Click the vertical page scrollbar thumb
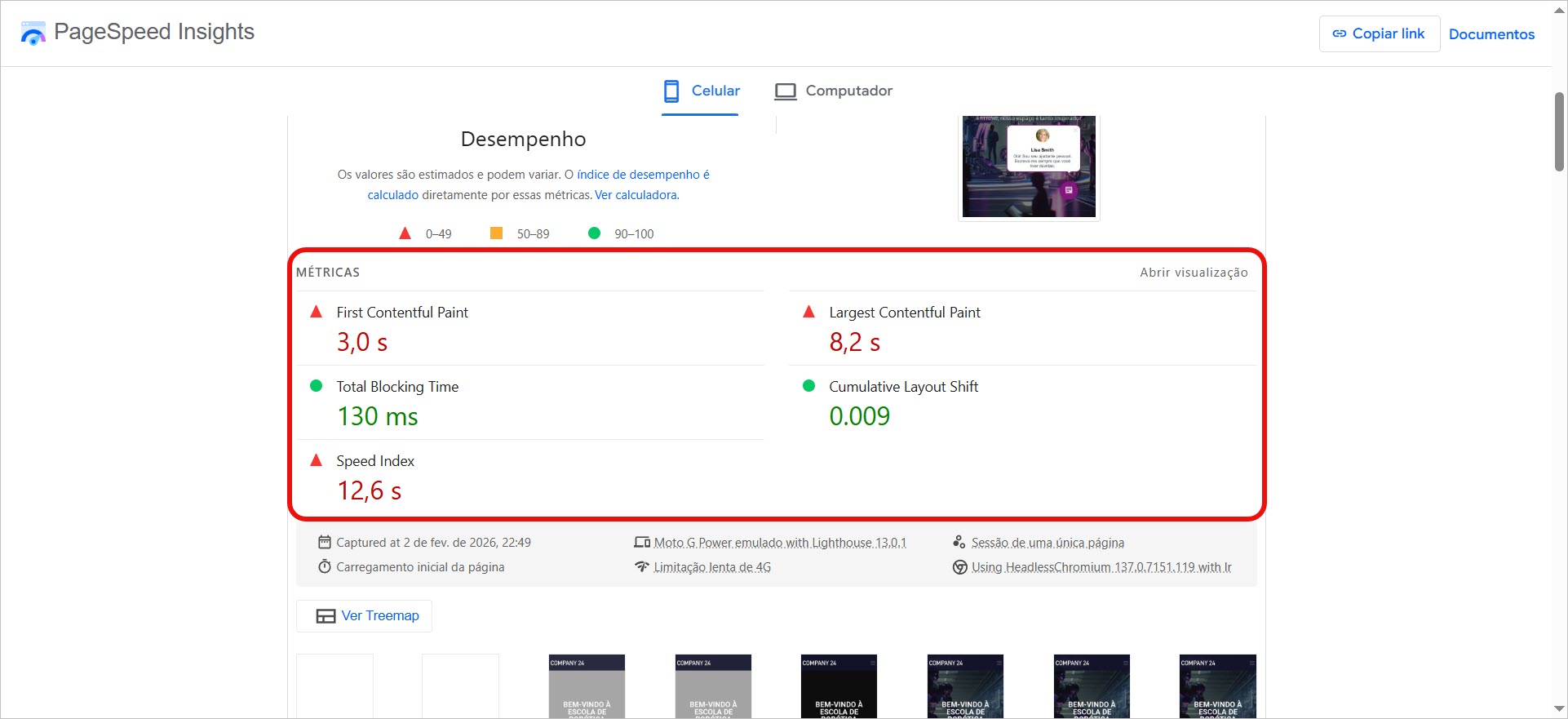This screenshot has height=719, width=1568. 1559,131
